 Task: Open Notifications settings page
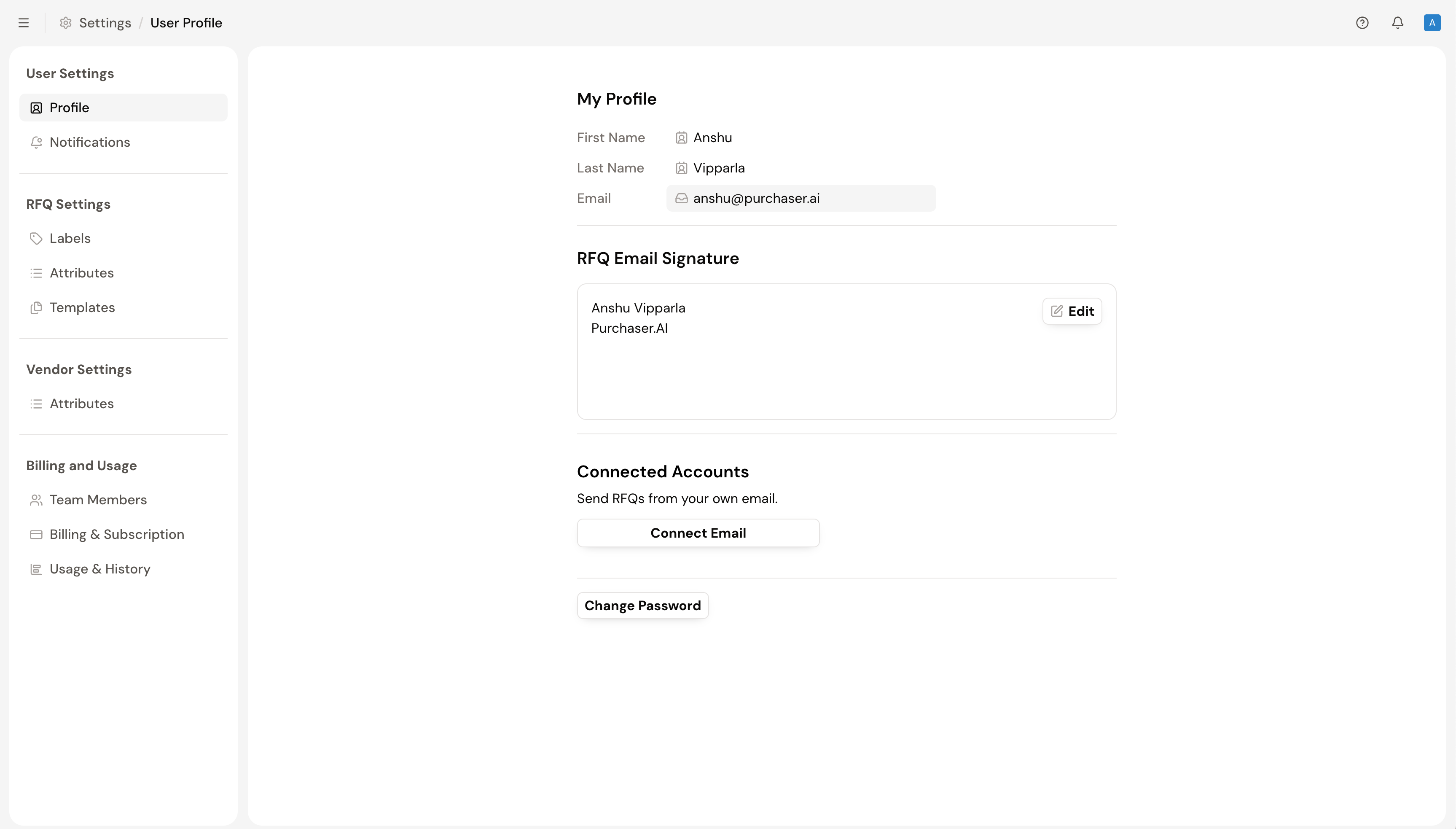coord(89,143)
